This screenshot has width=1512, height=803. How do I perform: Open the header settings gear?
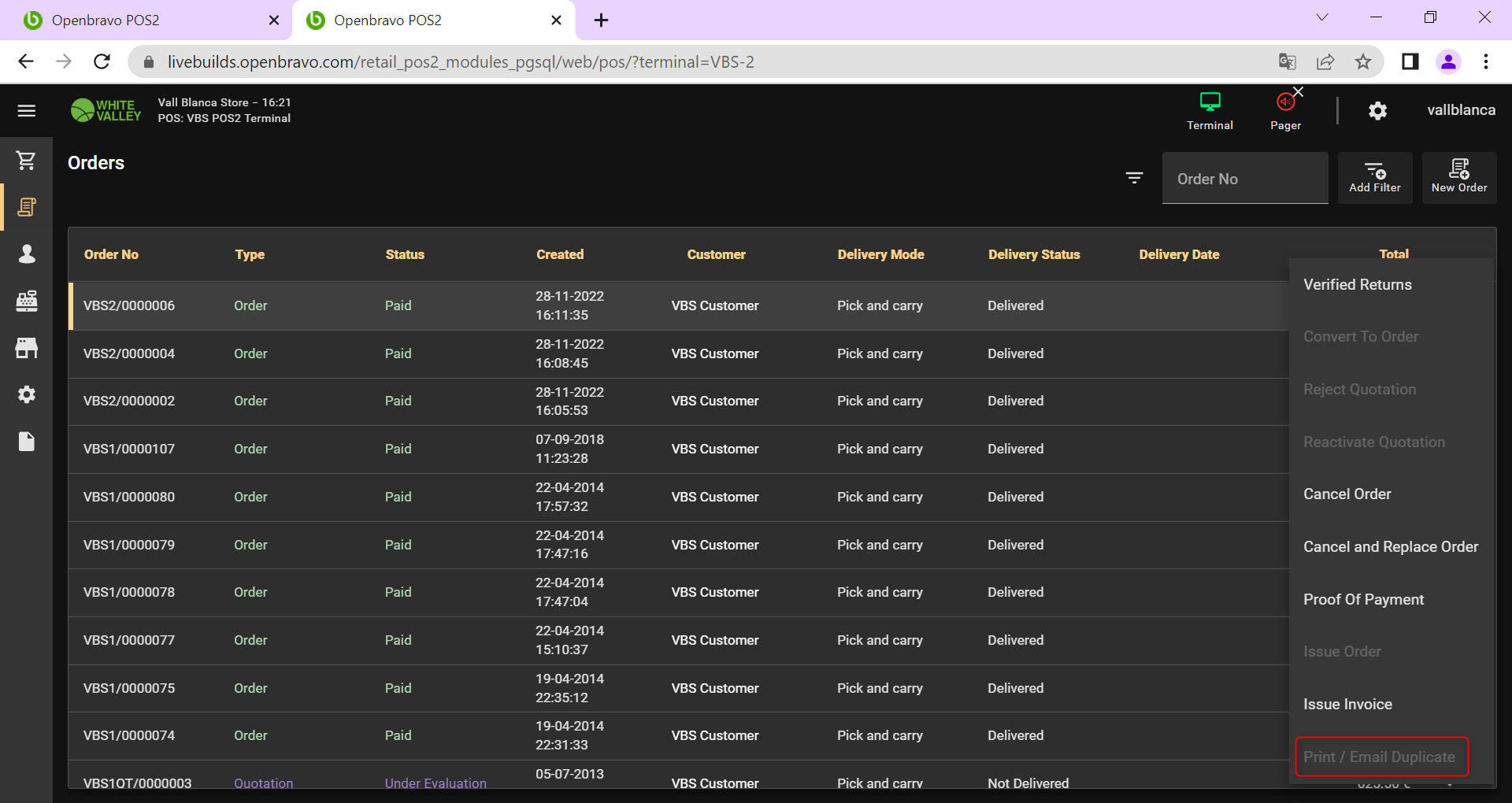1377,111
